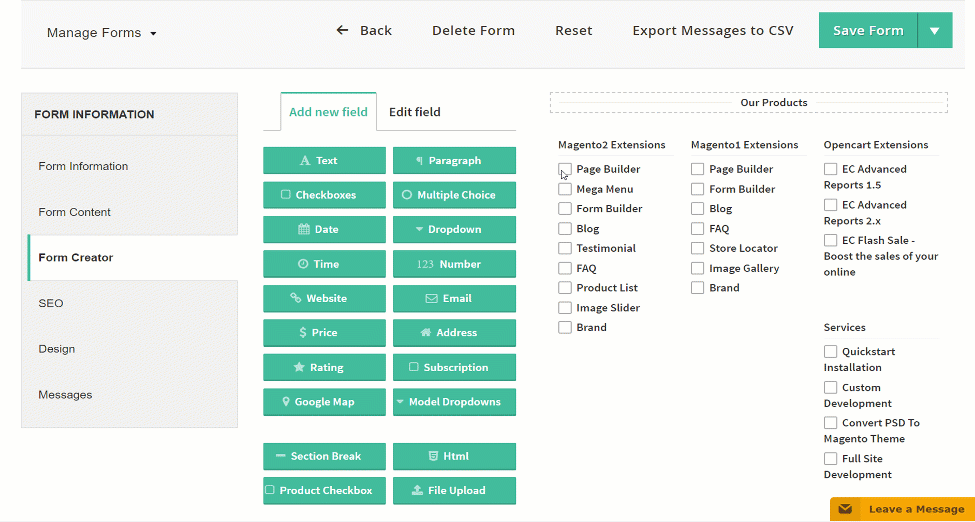Screen dimensions: 975x522
Task: Add a Checkboxes field
Action: tap(324, 195)
